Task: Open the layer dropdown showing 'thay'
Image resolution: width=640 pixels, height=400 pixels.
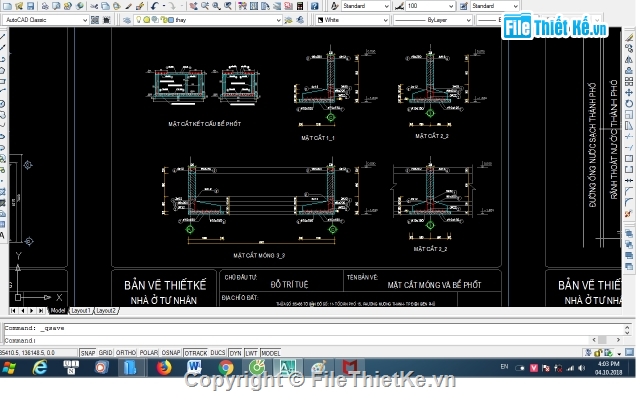Action: pos(207,20)
